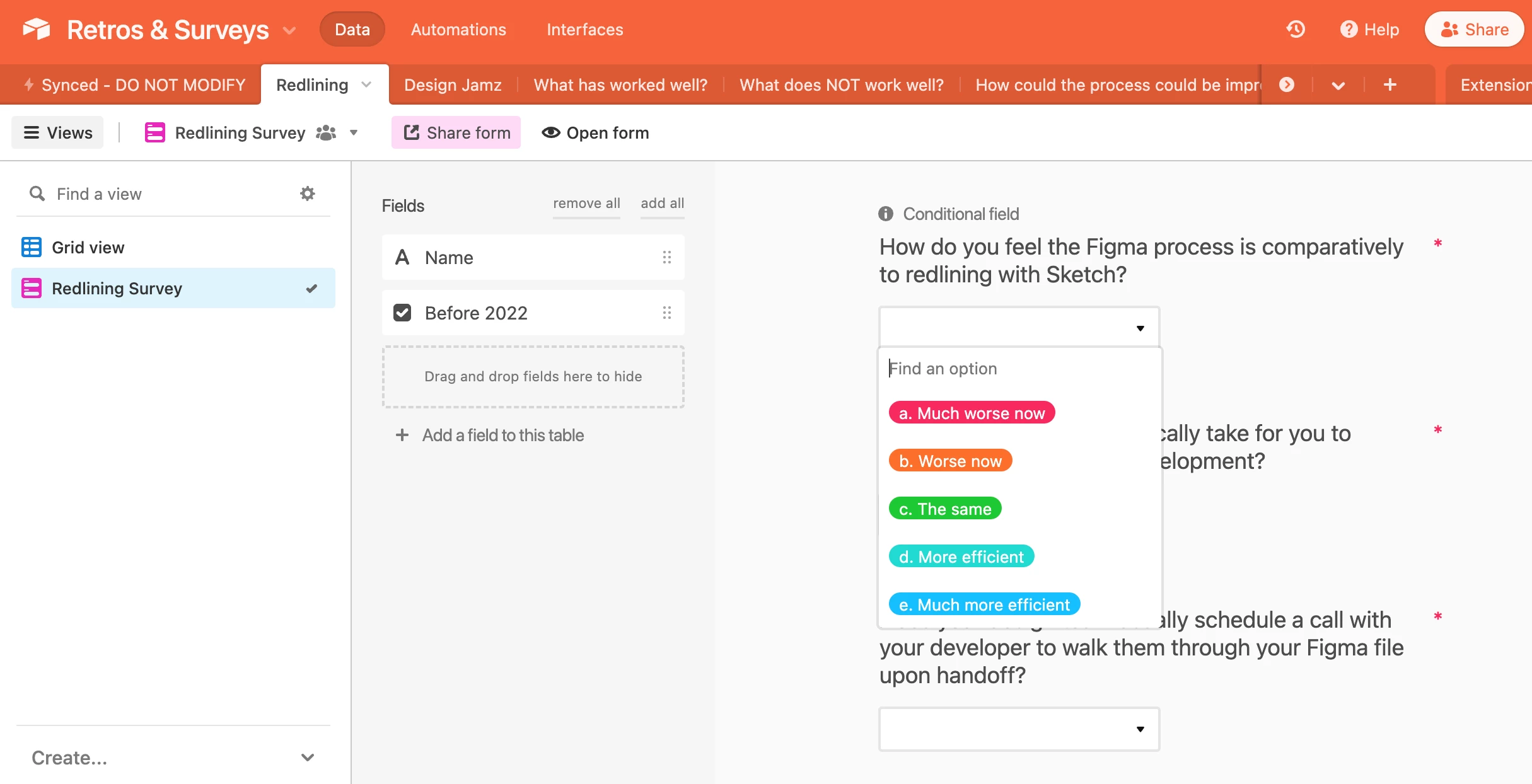Open the Retros & Surveys base dropdown
The height and width of the screenshot is (784, 1532).
tap(289, 30)
